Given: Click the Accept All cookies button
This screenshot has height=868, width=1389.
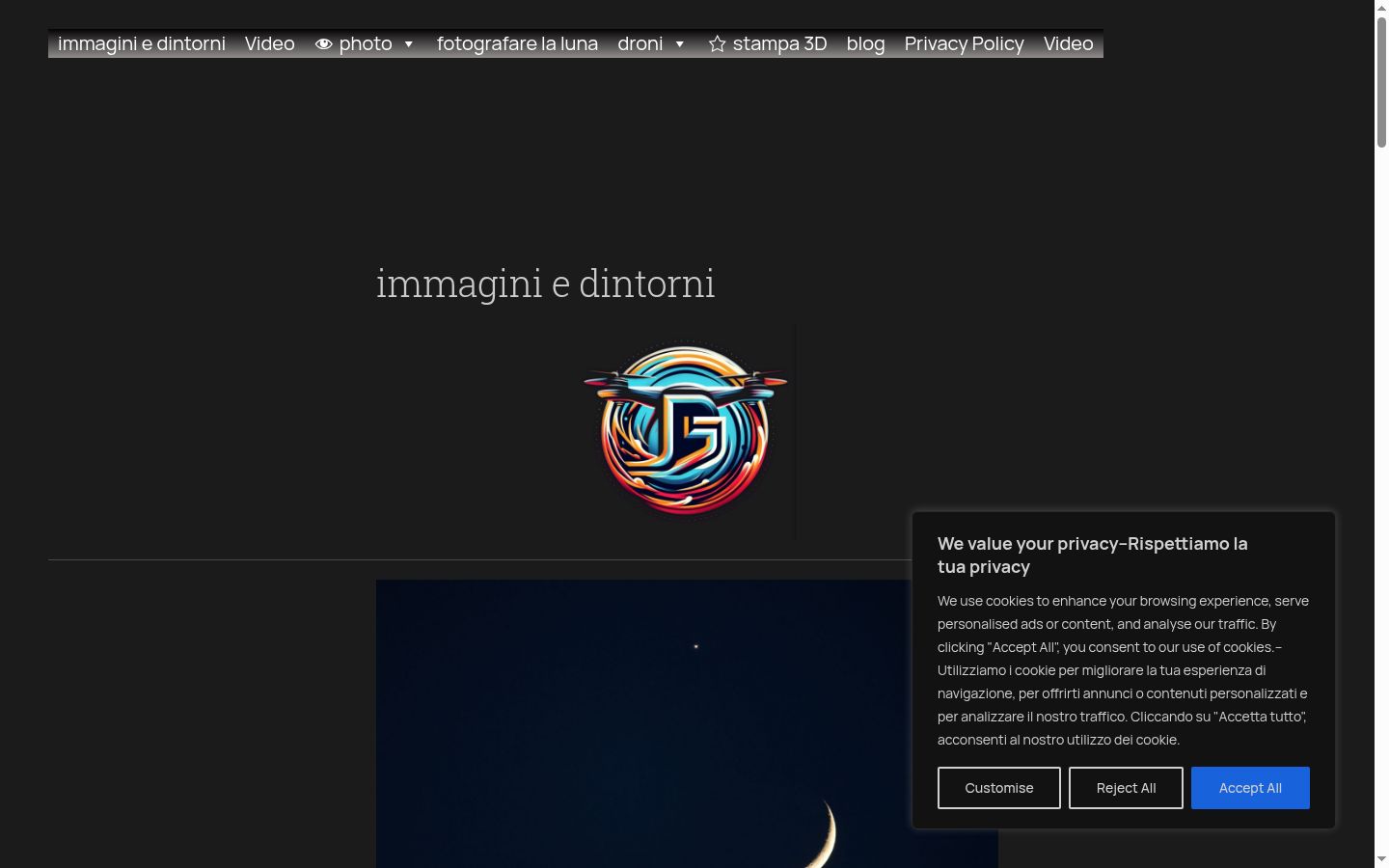Looking at the screenshot, I should pyautogui.click(x=1250, y=788).
